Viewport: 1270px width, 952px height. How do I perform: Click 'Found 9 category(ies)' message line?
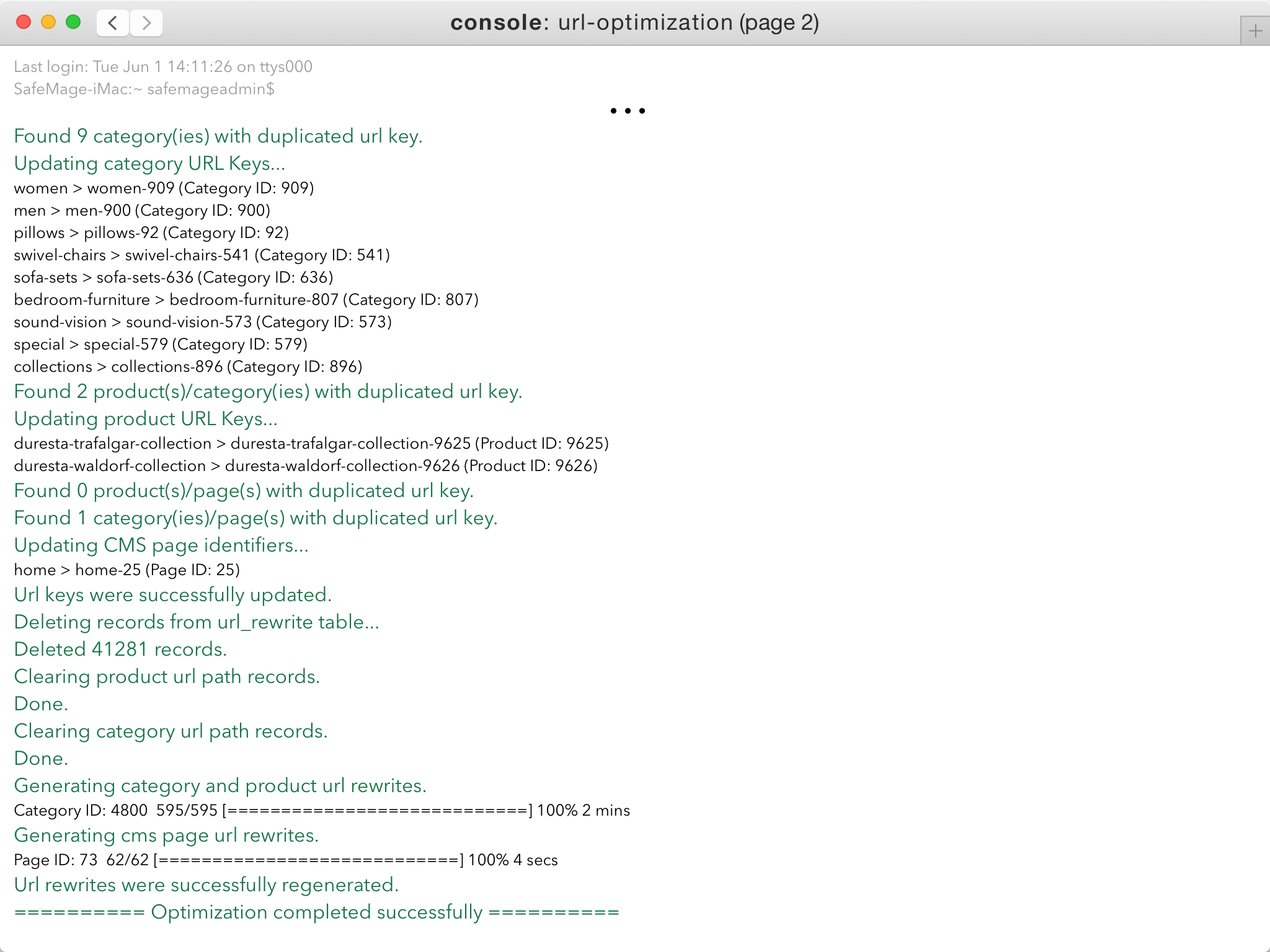click(x=218, y=136)
